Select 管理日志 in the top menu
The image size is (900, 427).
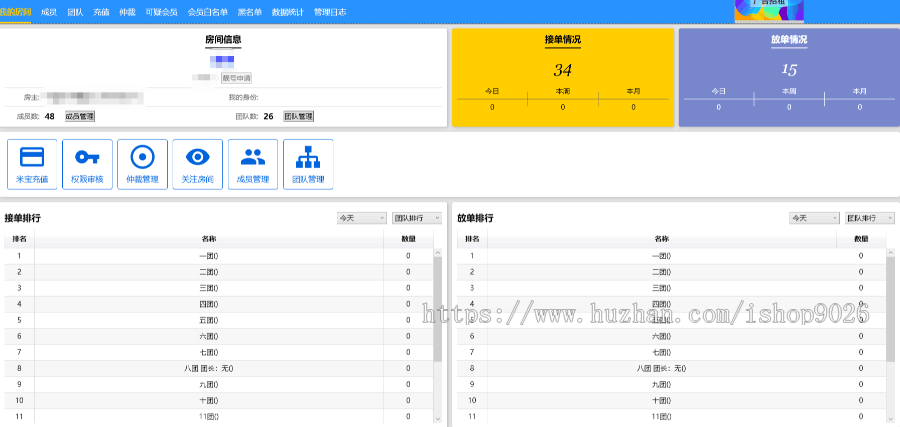pos(329,12)
